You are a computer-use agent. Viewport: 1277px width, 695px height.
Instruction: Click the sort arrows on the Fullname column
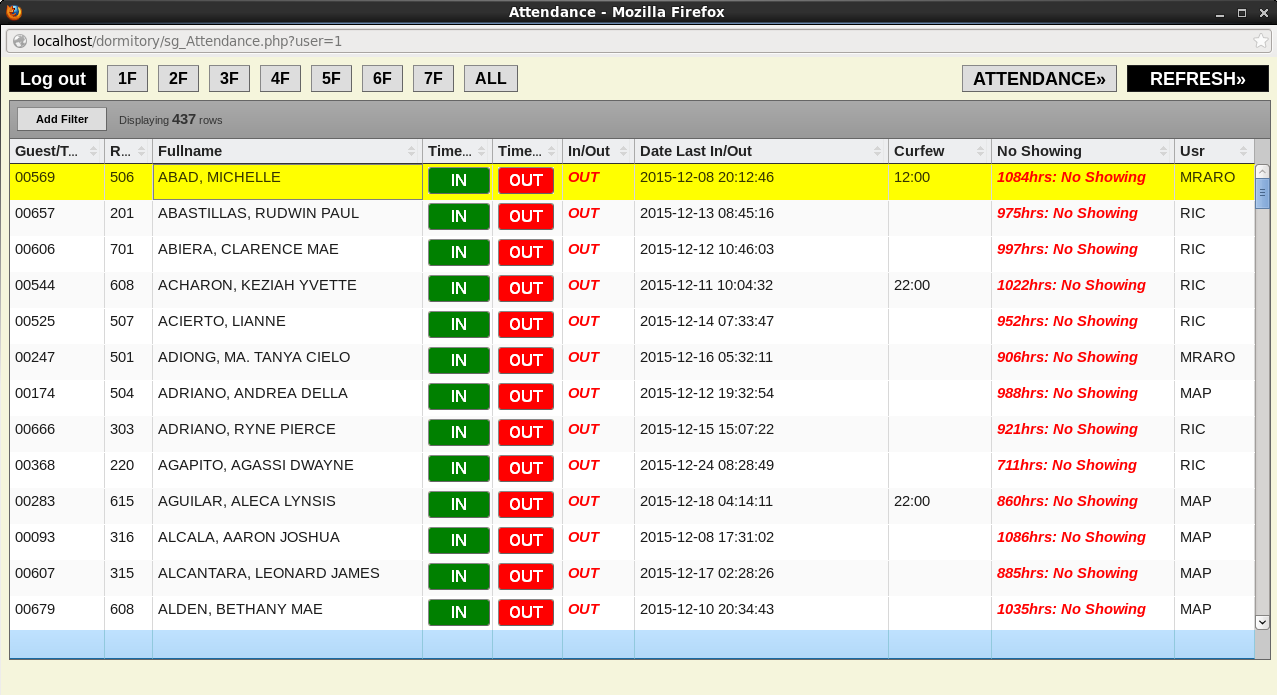pyautogui.click(x=411, y=151)
